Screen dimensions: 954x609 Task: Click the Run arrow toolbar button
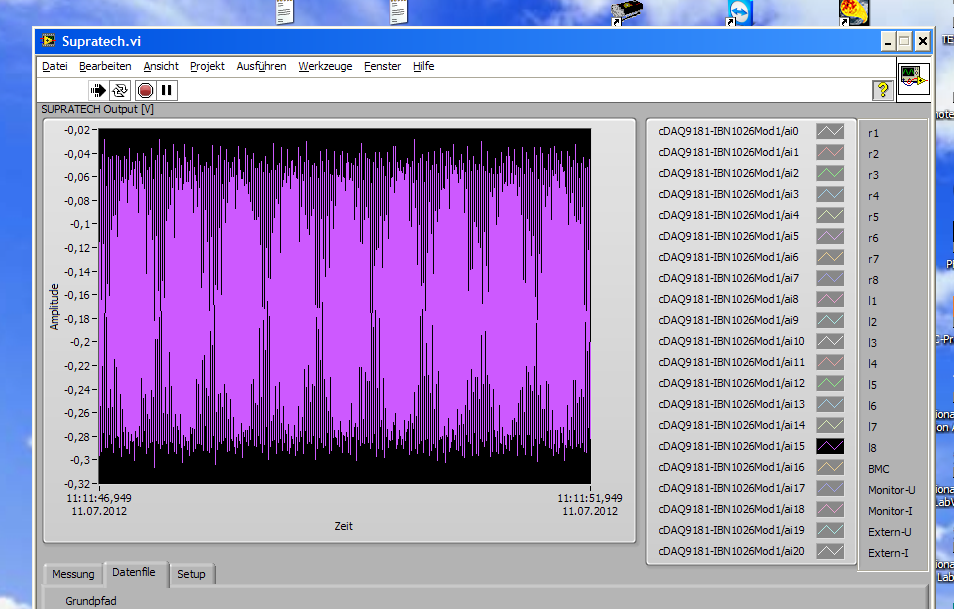tap(97, 91)
